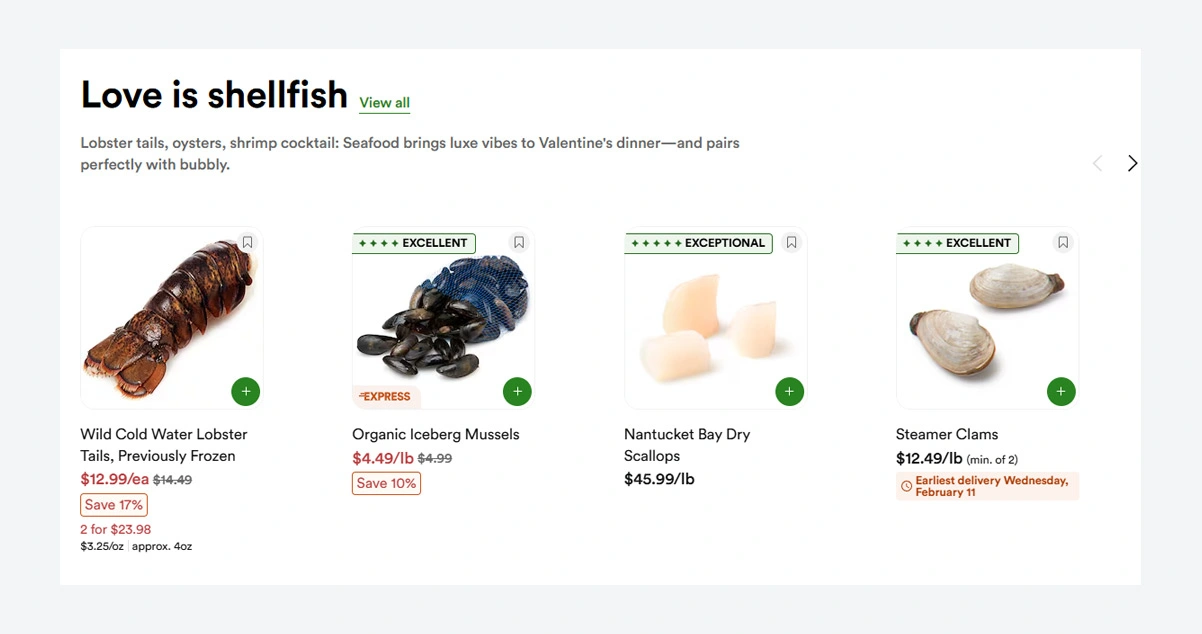Add Steamer Clams to cart

(x=1061, y=391)
